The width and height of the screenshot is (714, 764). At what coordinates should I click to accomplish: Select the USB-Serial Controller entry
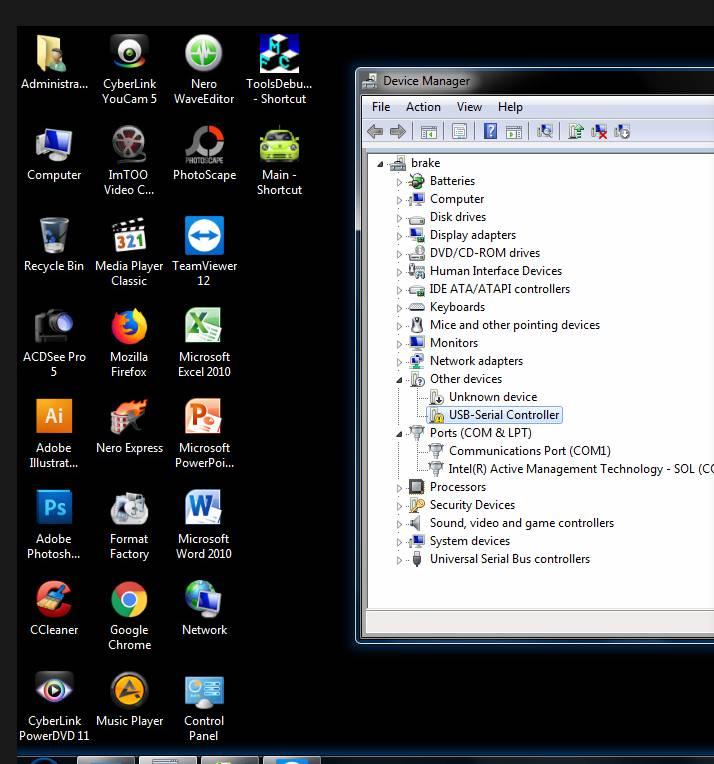point(503,415)
